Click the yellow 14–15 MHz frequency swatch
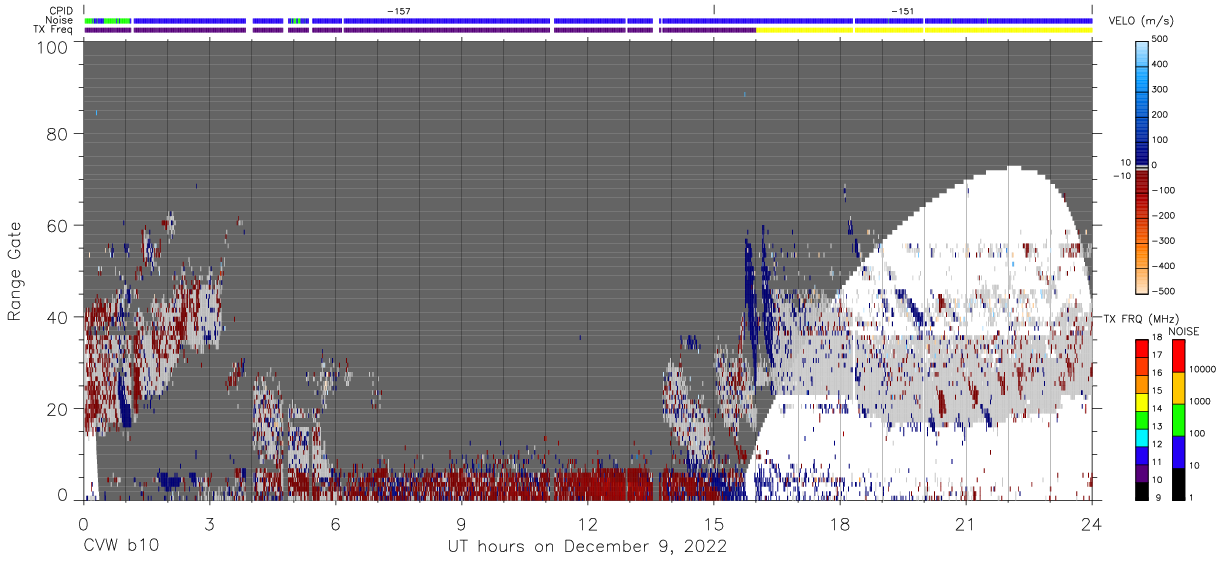The image size is (1228, 567). pyautogui.click(x=1142, y=401)
